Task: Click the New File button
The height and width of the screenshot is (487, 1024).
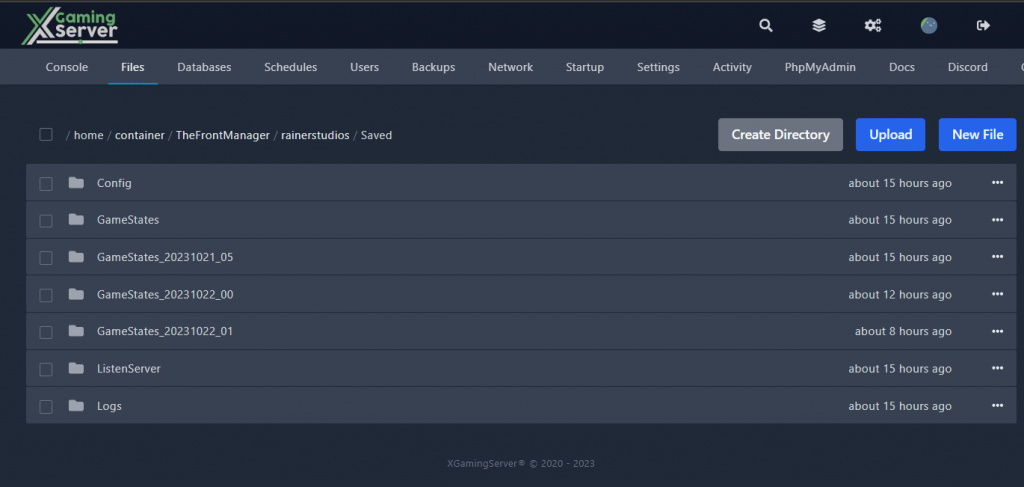Action: point(977,134)
